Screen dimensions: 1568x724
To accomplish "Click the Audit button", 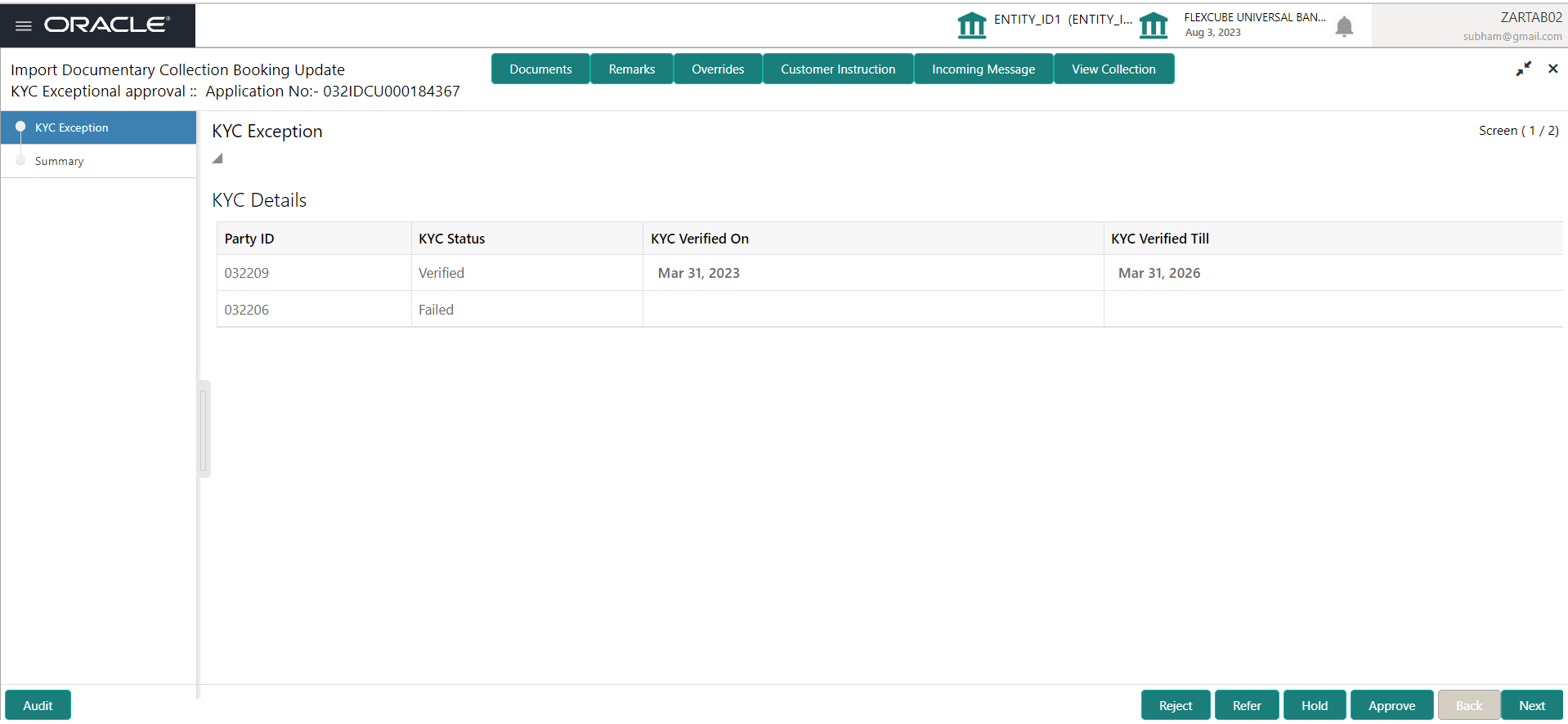I will click(38, 705).
